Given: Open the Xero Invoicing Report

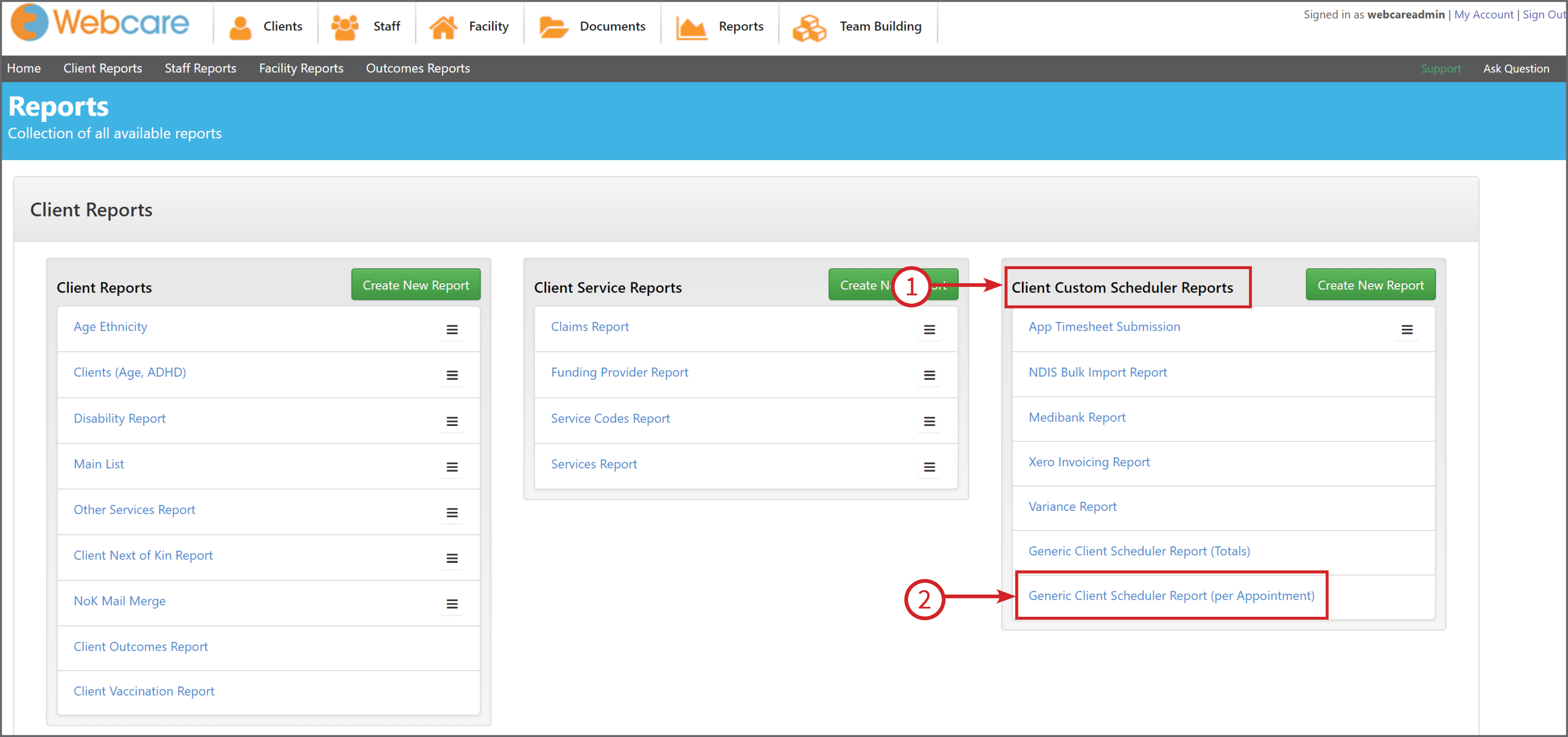Looking at the screenshot, I should click(x=1088, y=462).
